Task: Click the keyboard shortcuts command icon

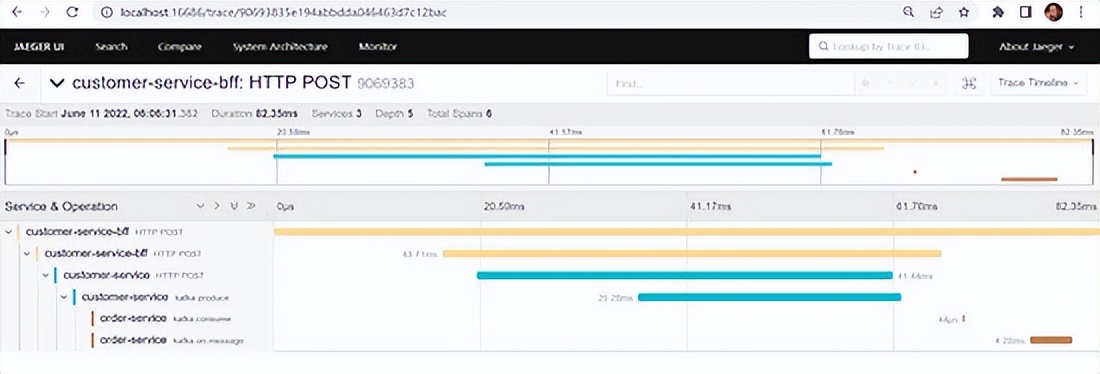Action: click(x=971, y=83)
